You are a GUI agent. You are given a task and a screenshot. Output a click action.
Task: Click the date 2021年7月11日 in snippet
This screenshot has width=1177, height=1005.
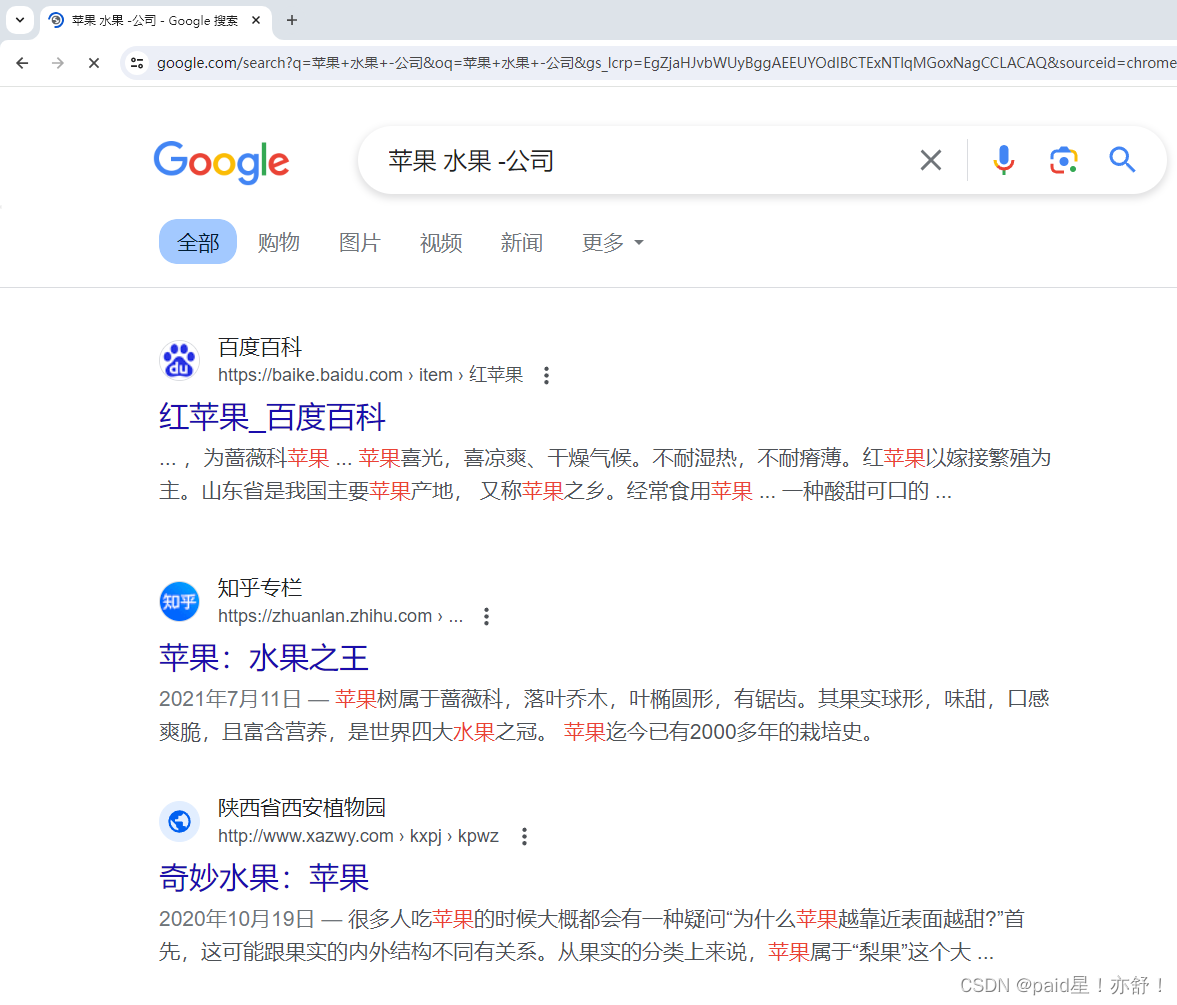(230, 699)
